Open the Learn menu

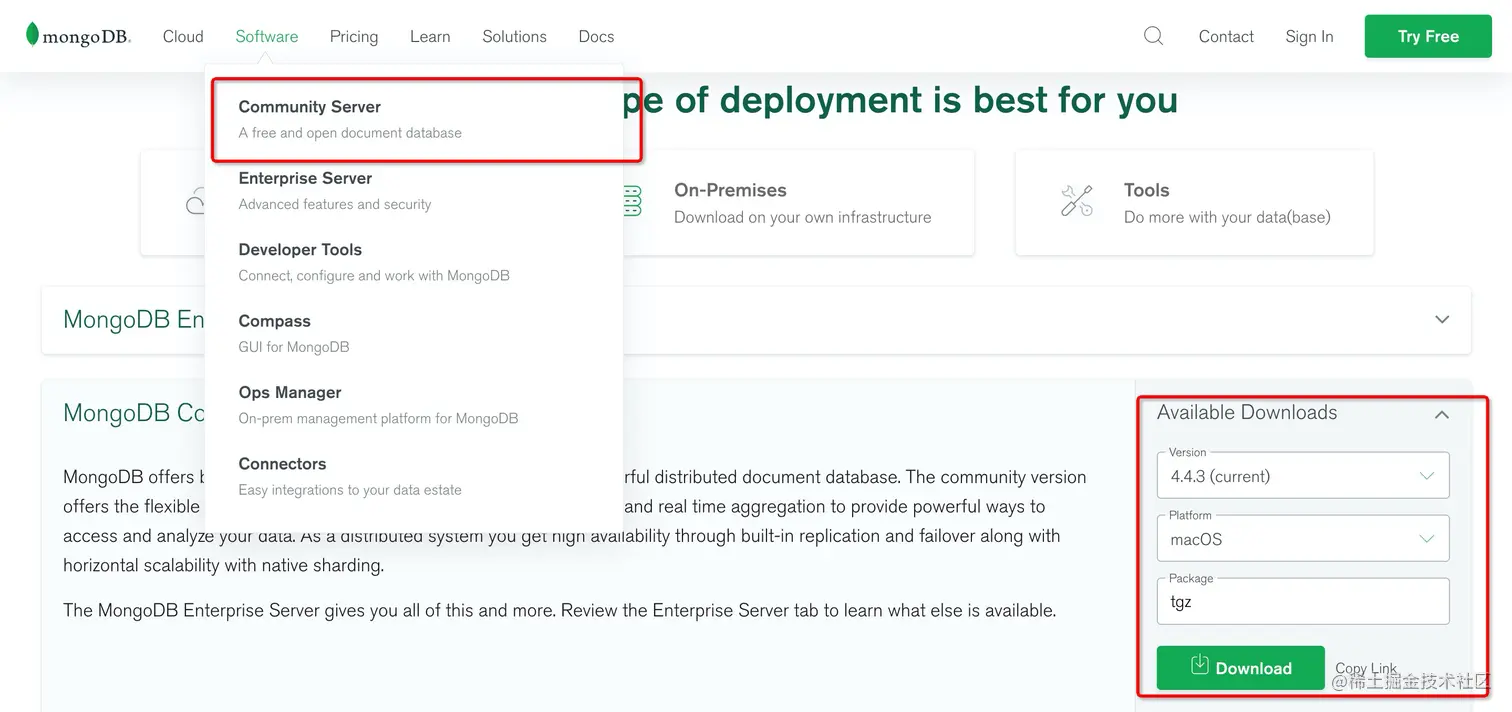430,36
